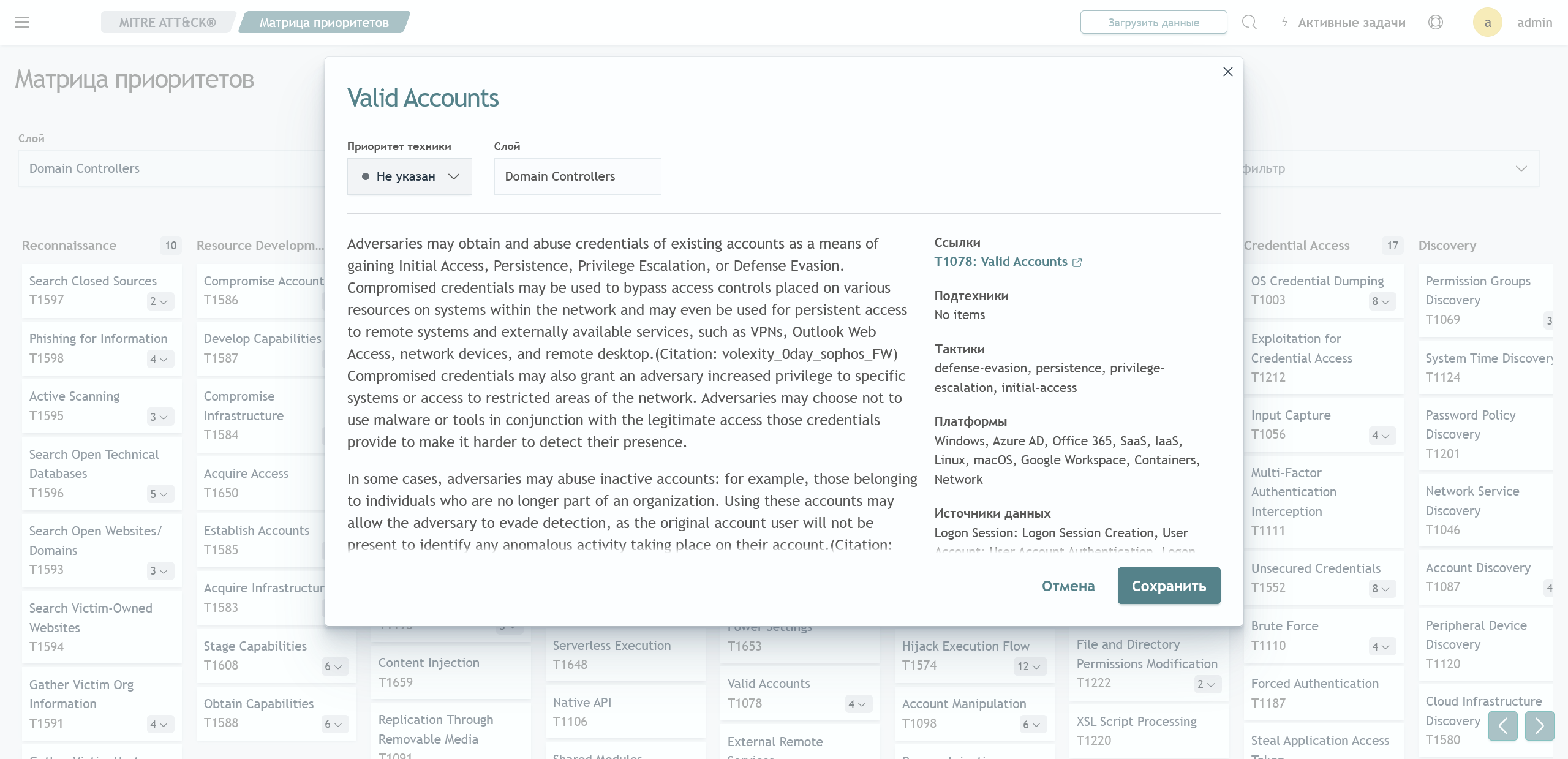Click the hamburger menu icon

tap(22, 22)
